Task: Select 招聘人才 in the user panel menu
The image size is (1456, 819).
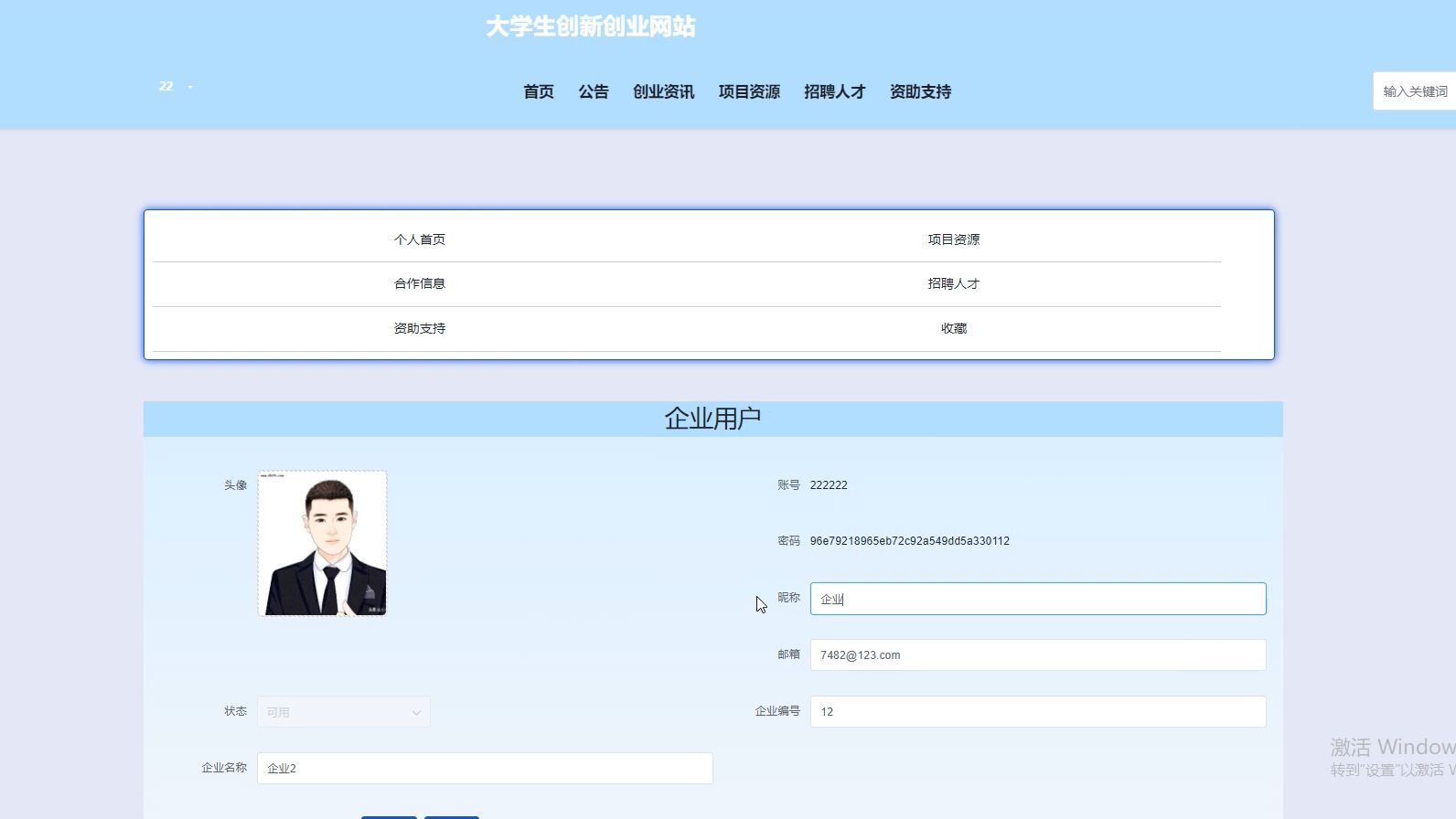Action: coord(954,283)
